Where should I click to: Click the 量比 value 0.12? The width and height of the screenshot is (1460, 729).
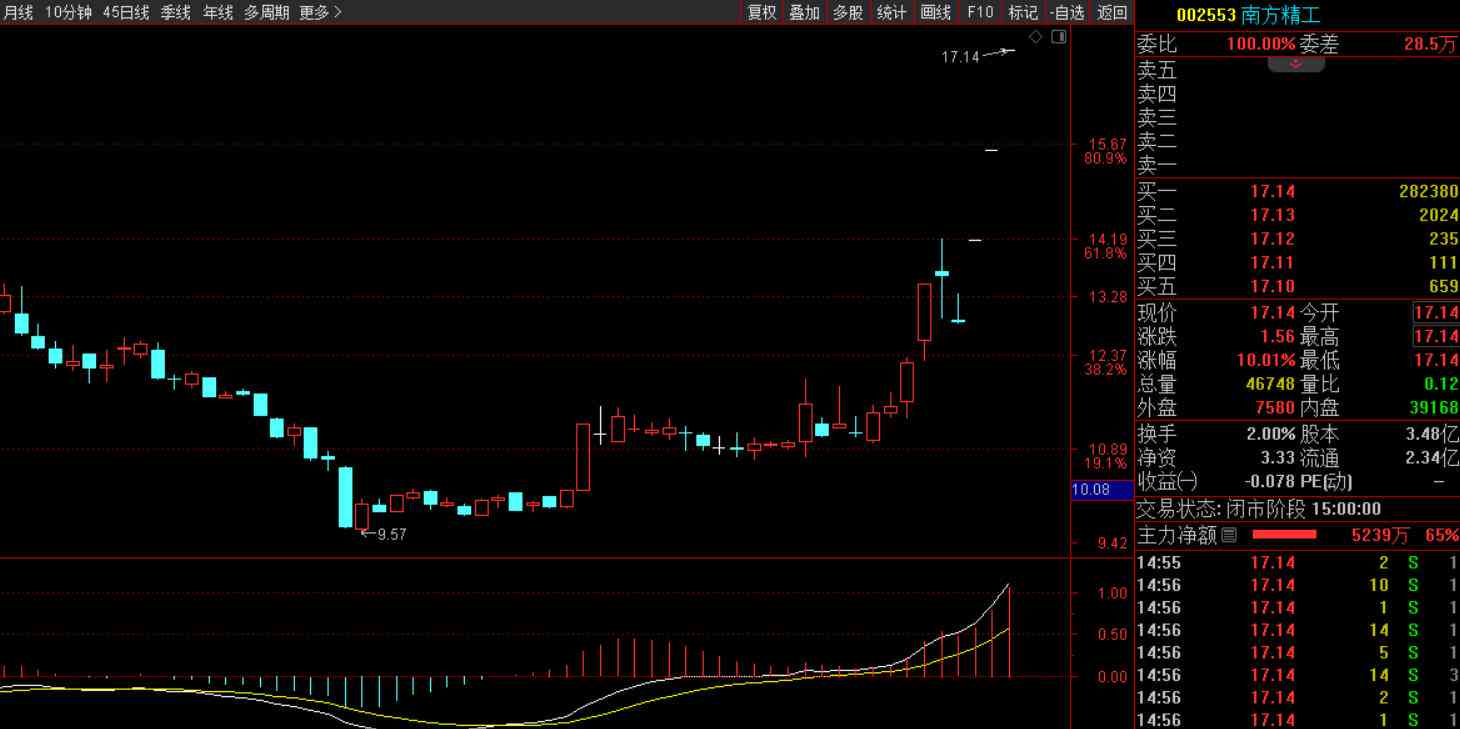1440,384
